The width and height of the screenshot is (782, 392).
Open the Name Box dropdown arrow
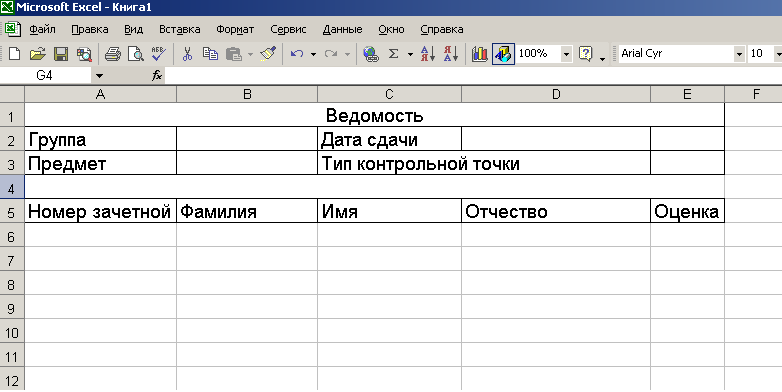pyautogui.click(x=99, y=76)
